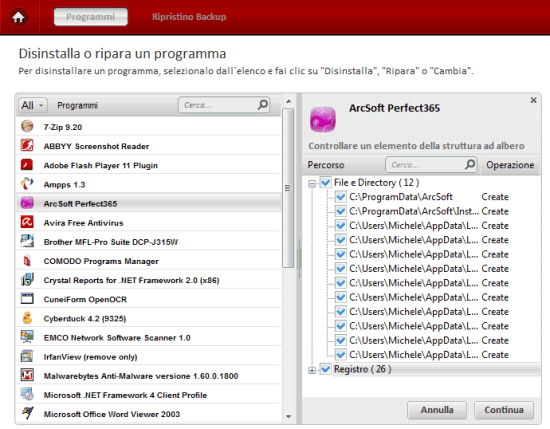This screenshot has width=550, height=429.
Task: Click the Continua button
Action: click(504, 410)
